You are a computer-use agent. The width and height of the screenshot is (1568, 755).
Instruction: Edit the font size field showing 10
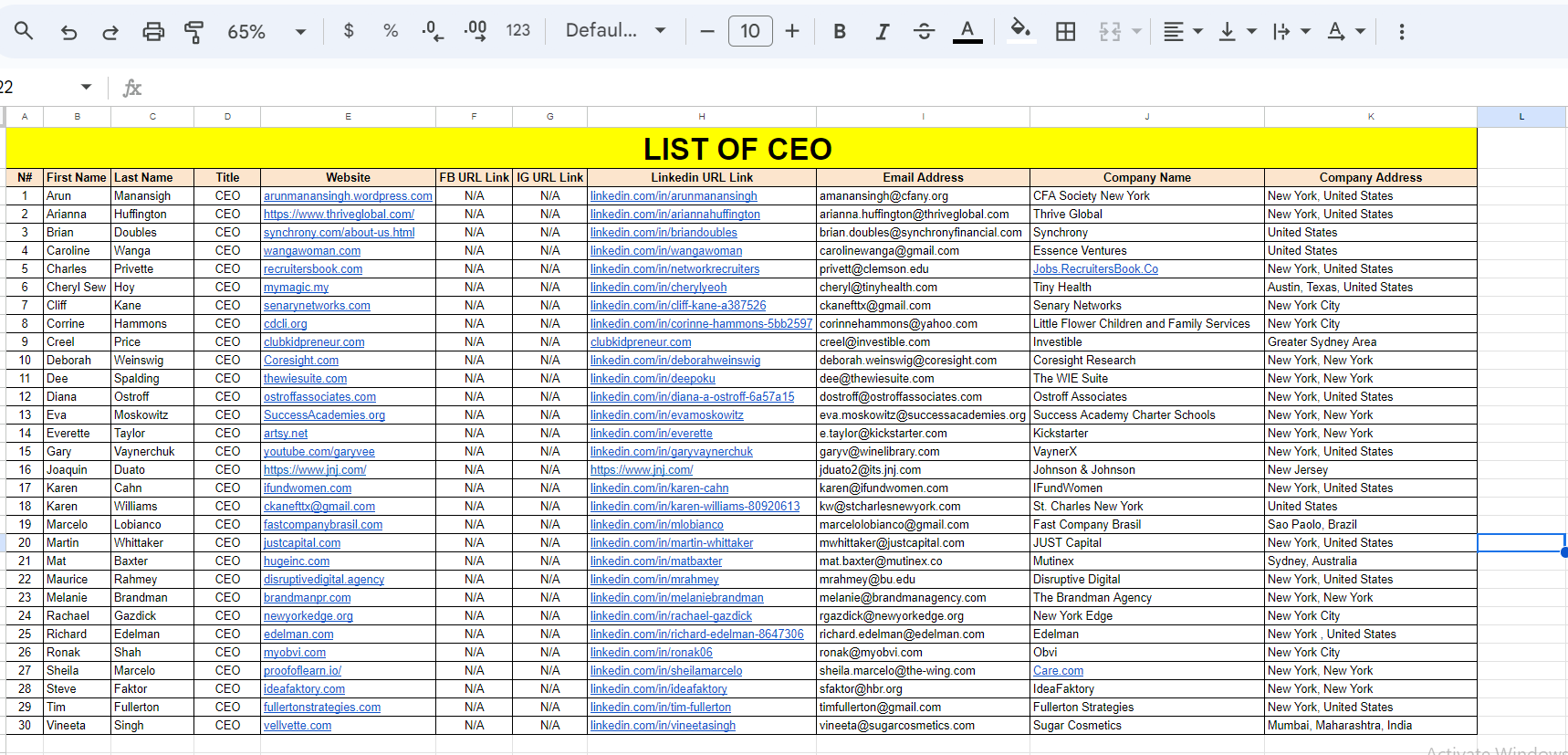click(x=750, y=31)
